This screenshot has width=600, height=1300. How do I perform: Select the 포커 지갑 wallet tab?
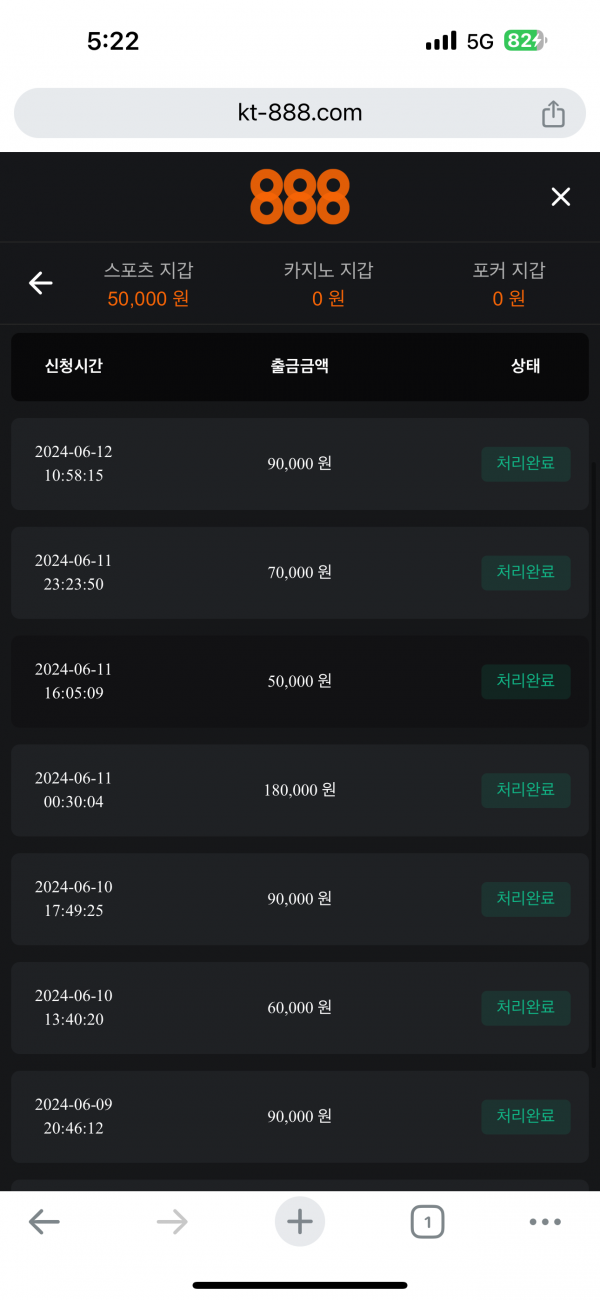click(x=509, y=284)
